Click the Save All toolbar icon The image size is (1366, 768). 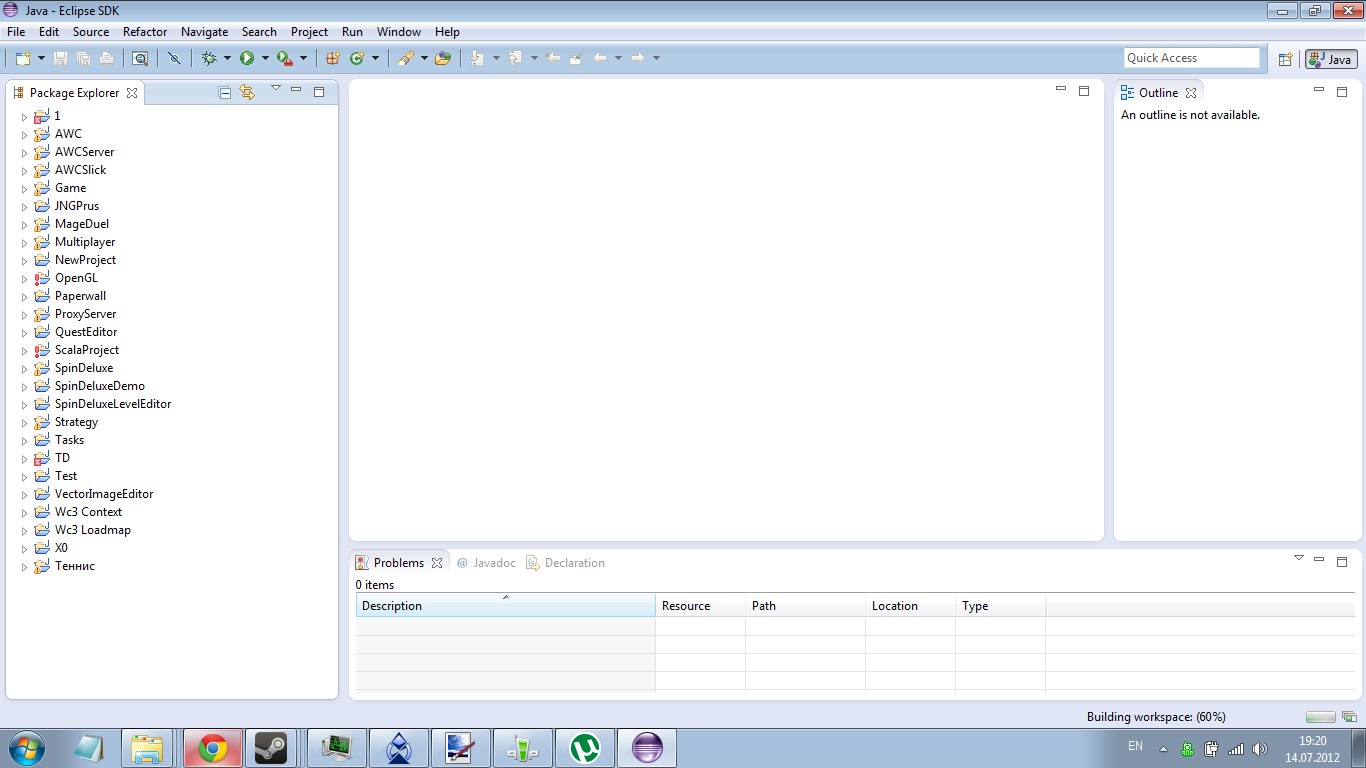tap(84, 58)
